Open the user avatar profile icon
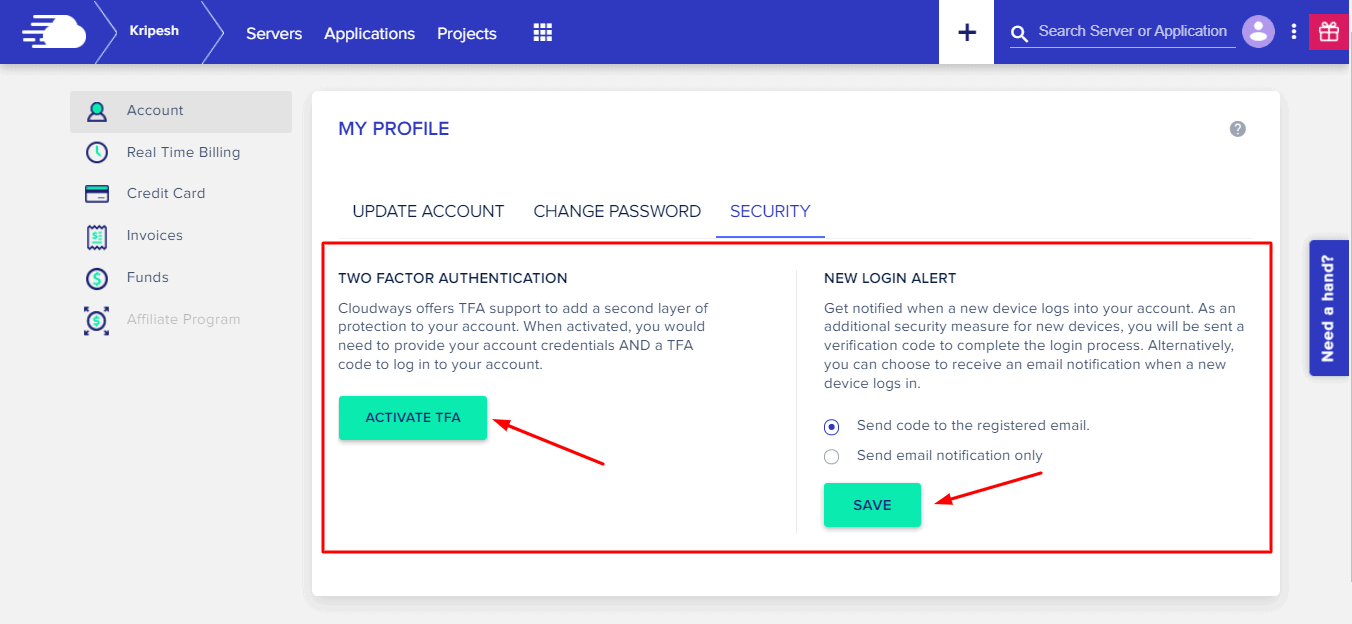Image resolution: width=1352 pixels, height=624 pixels. pyautogui.click(x=1258, y=31)
